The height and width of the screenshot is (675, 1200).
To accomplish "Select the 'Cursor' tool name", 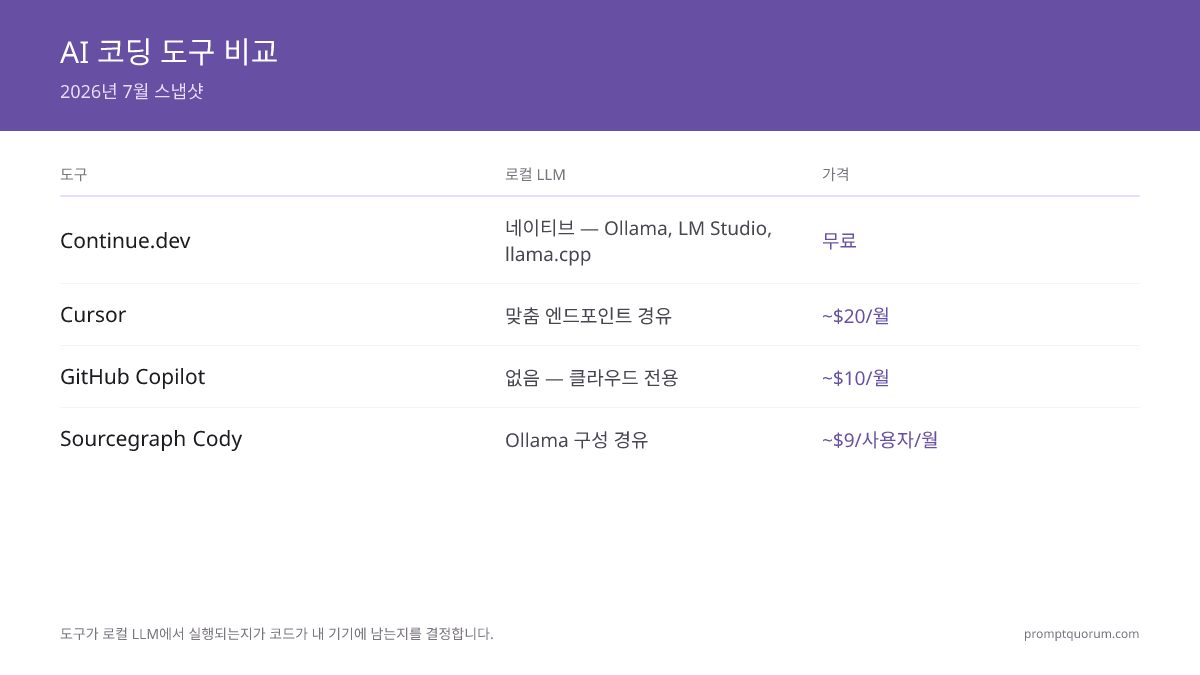I will [x=93, y=315].
